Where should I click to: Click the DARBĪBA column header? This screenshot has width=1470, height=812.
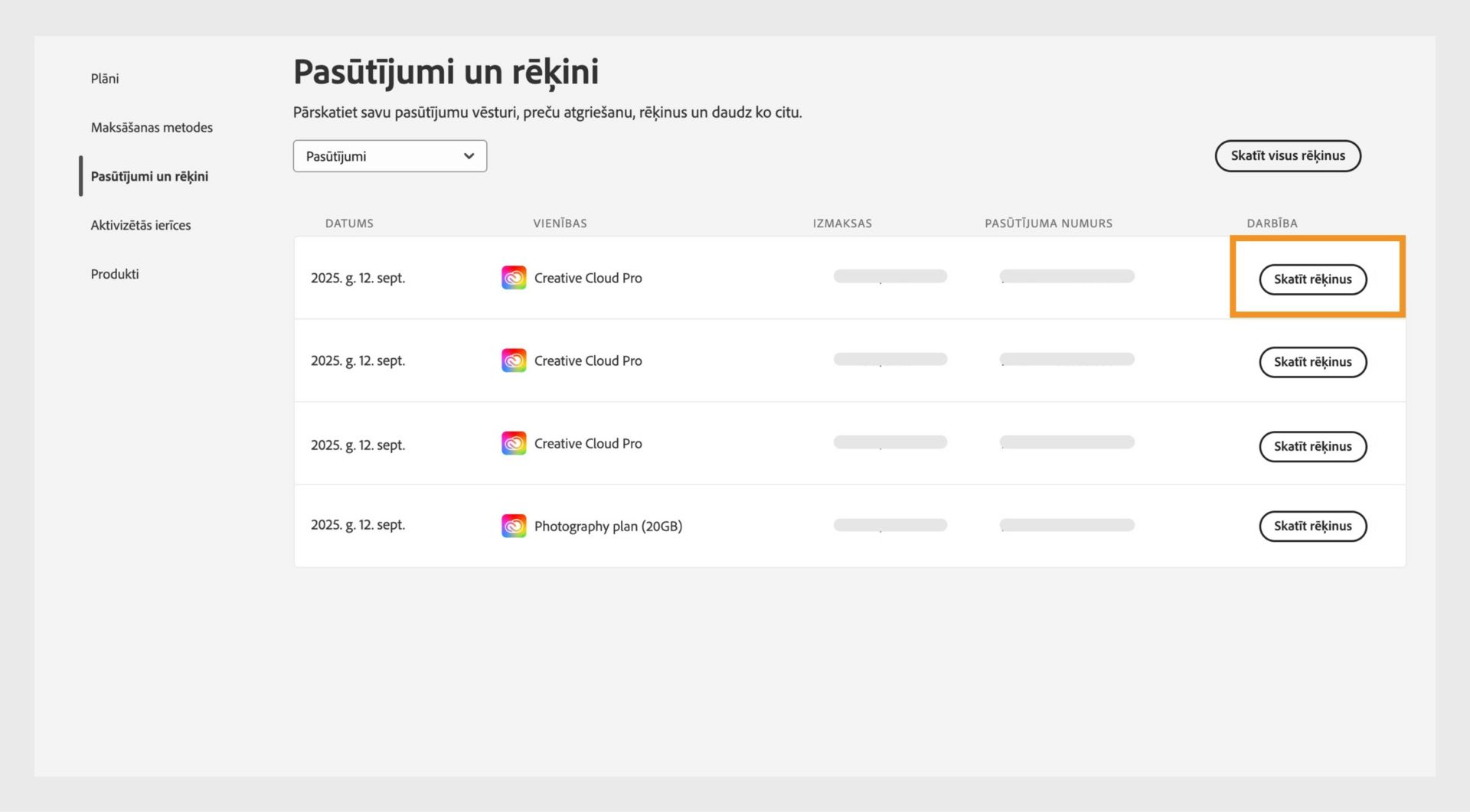point(1272,223)
